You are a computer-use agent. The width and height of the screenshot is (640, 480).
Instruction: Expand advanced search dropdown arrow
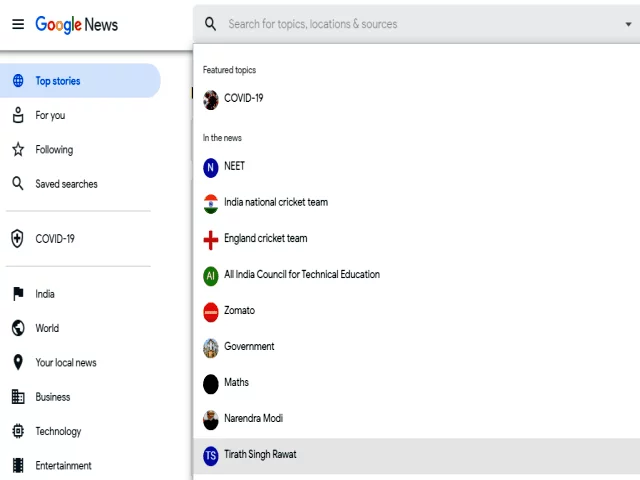628,24
